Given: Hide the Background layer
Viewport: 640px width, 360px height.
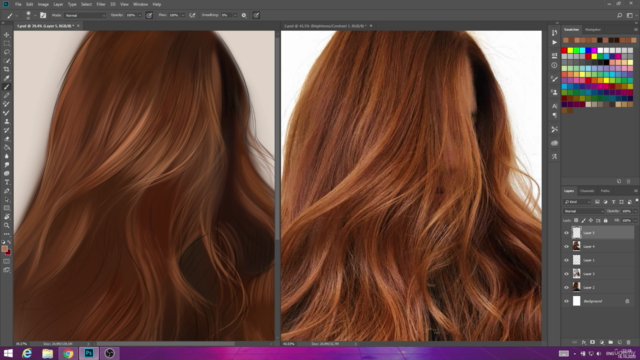Looking at the screenshot, I should click(x=566, y=301).
